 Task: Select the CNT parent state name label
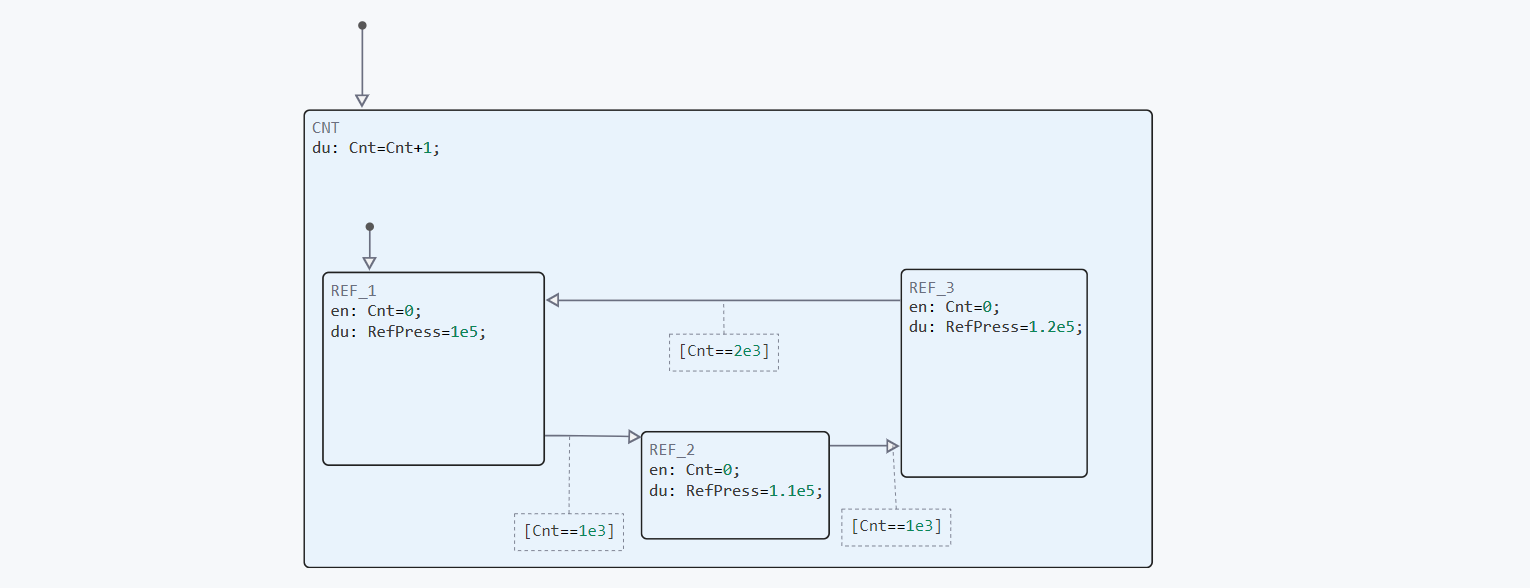tap(326, 128)
